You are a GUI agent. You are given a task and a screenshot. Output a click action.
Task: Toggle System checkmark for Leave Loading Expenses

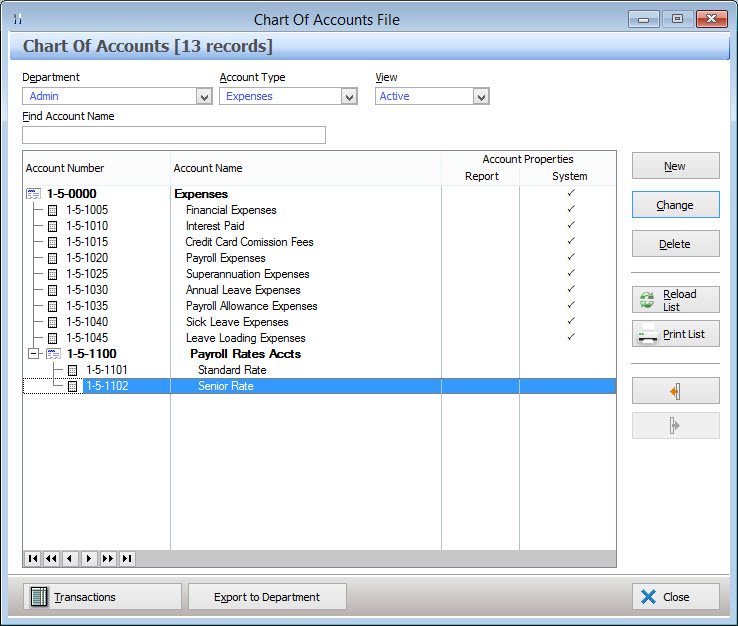point(570,337)
